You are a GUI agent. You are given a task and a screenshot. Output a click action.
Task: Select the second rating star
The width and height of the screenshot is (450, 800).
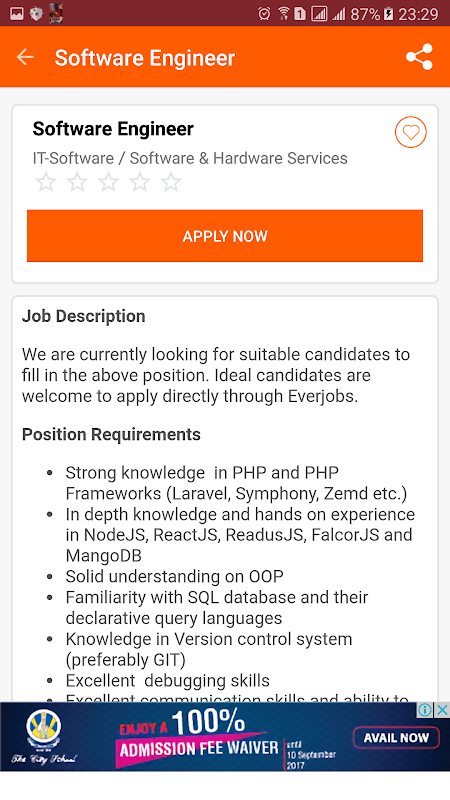[x=77, y=182]
